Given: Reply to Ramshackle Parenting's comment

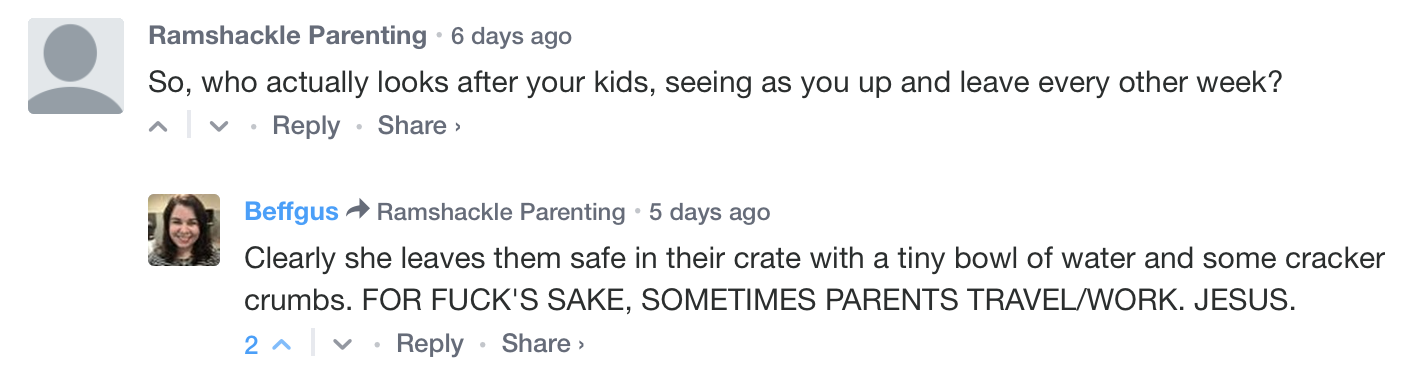Looking at the screenshot, I should [306, 126].
